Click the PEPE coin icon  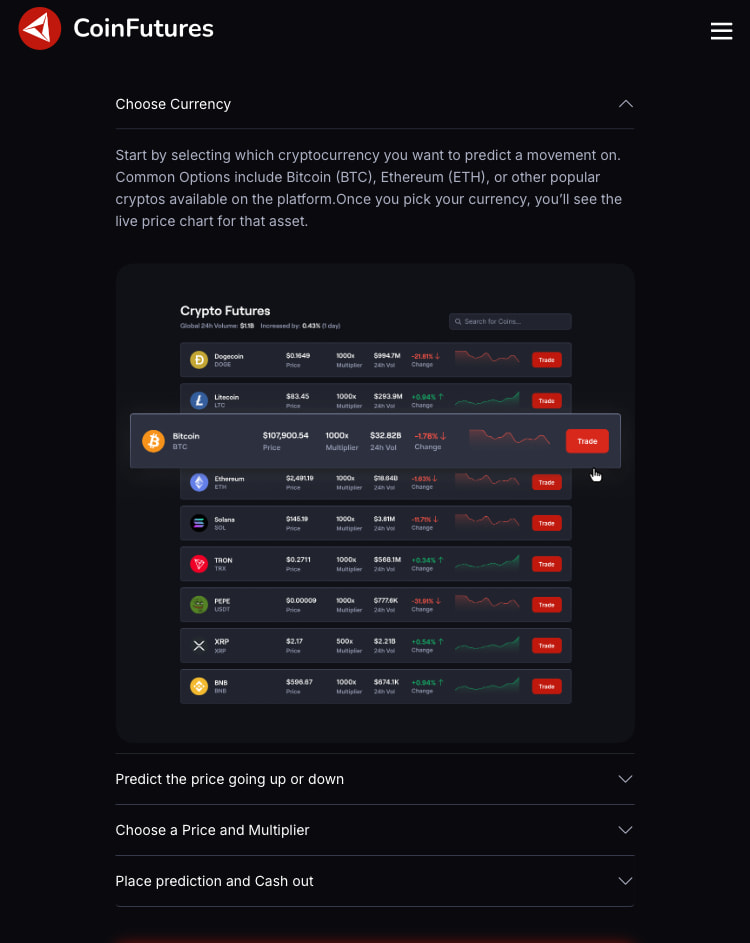197,604
